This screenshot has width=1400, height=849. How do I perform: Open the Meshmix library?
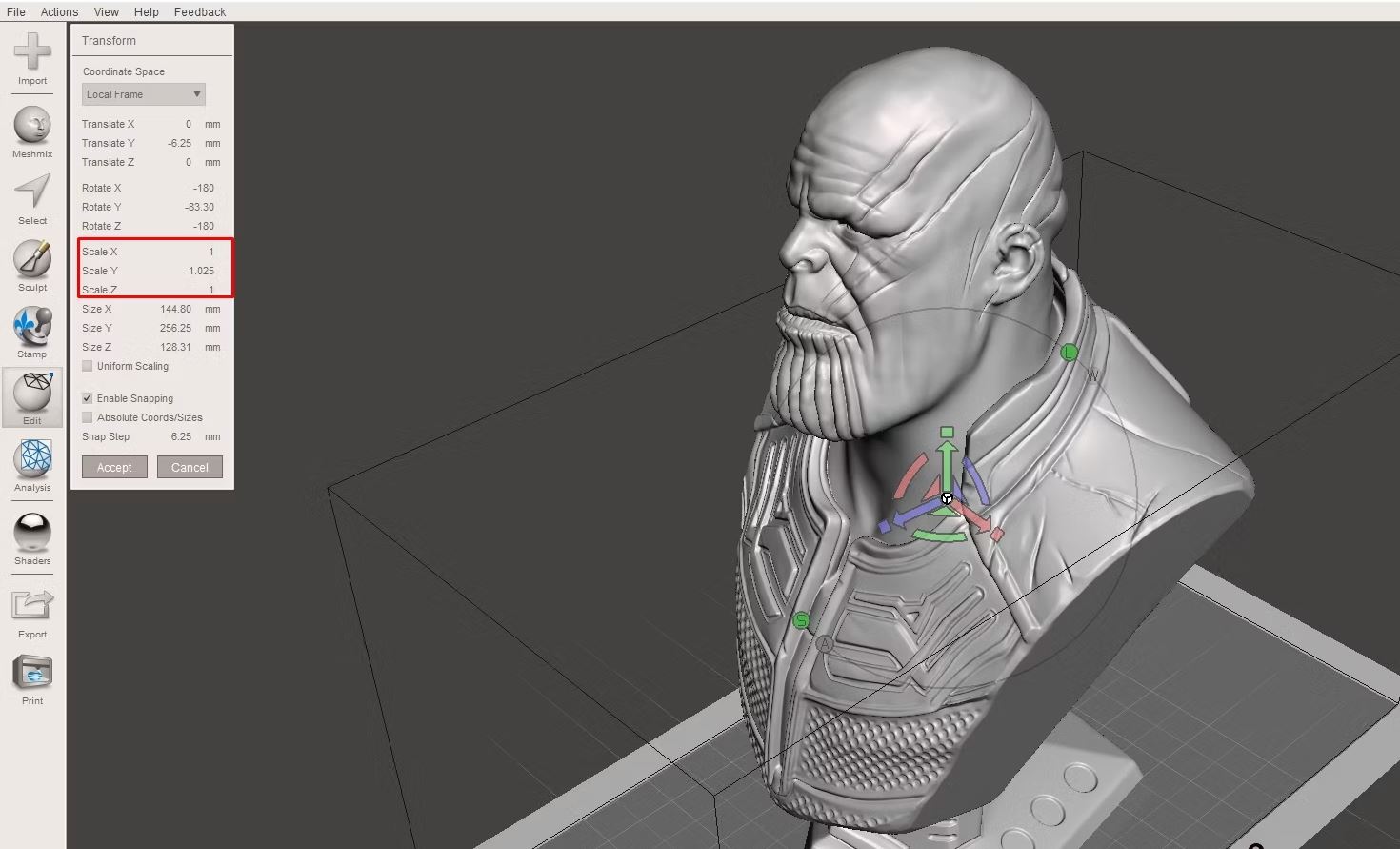(32, 132)
